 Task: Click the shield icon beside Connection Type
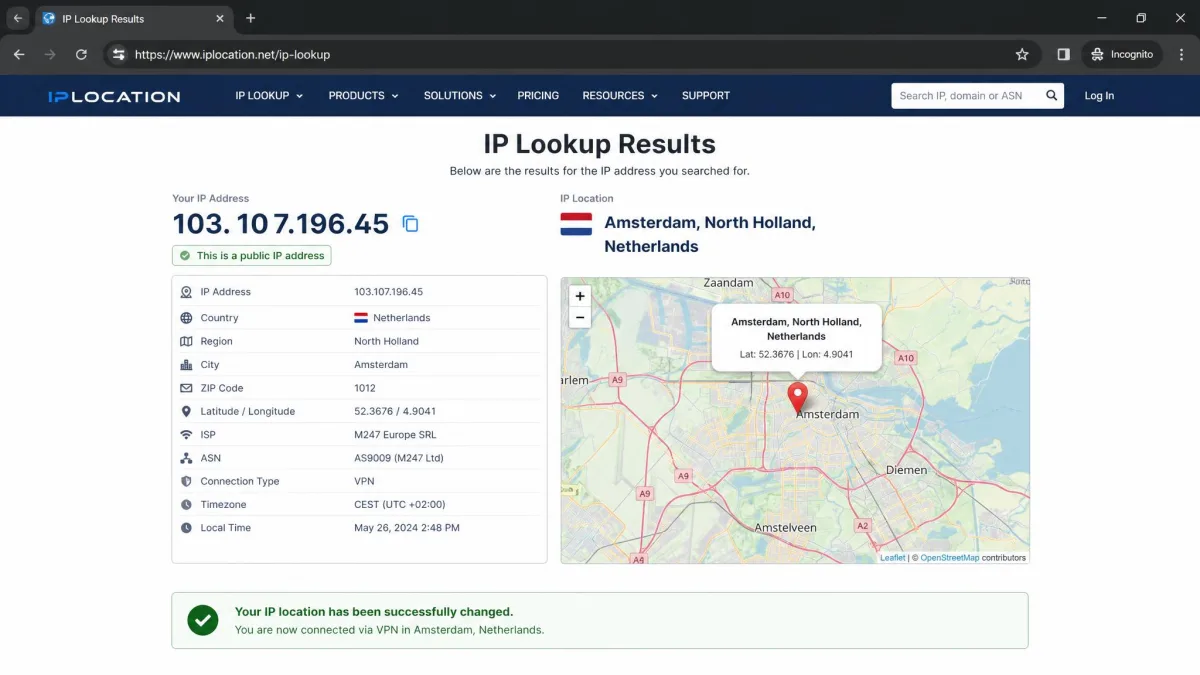point(186,481)
